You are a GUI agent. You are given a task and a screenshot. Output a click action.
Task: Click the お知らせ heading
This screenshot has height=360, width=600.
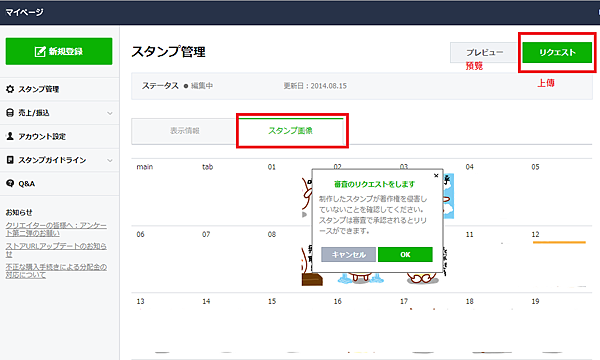click(19, 212)
